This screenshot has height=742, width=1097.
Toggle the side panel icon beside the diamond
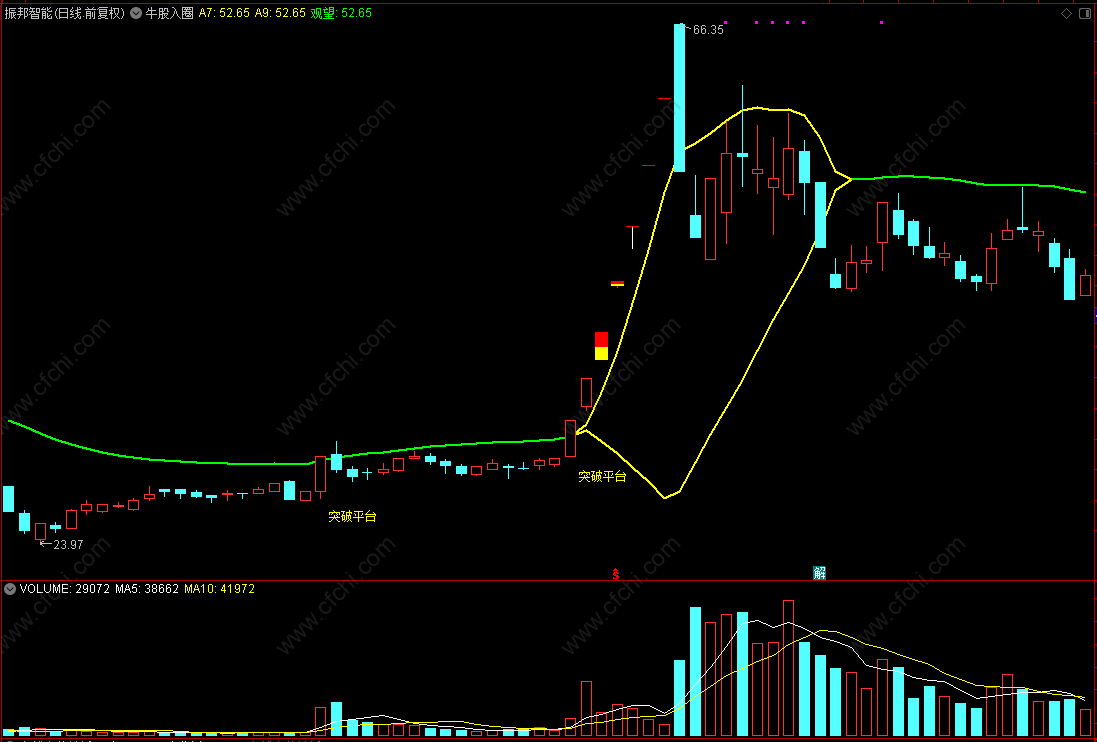tap(1087, 13)
